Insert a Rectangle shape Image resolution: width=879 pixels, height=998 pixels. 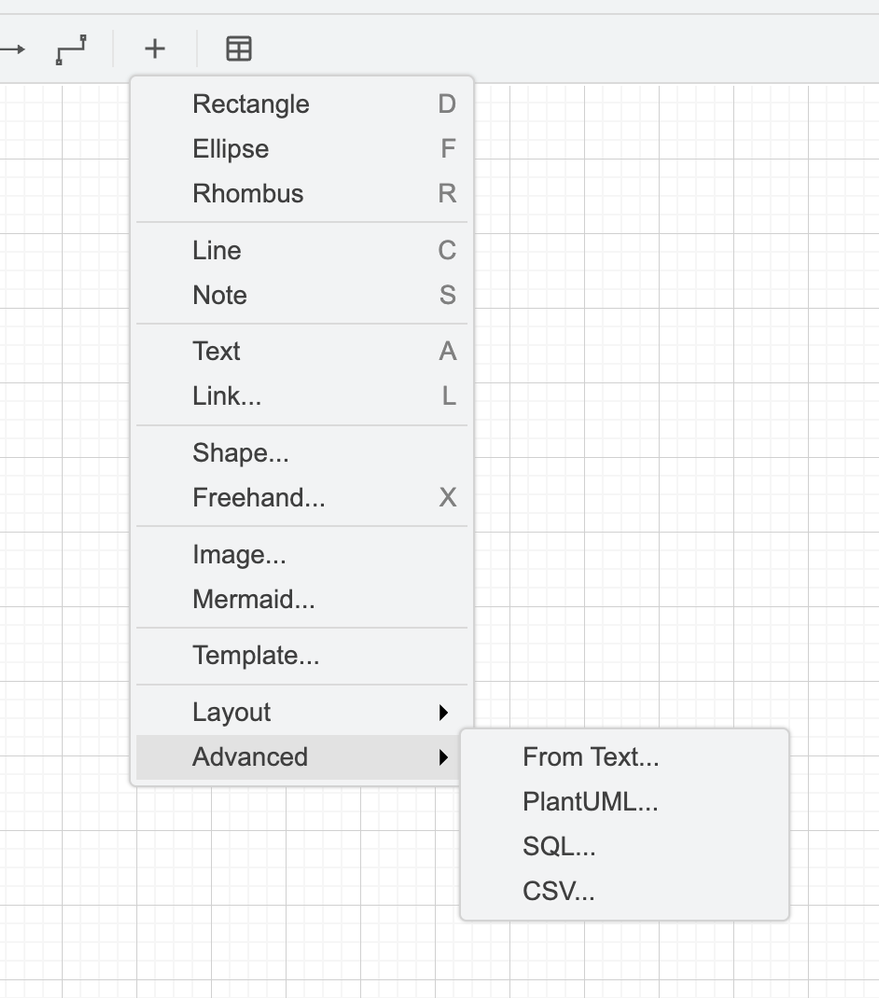tap(251, 104)
